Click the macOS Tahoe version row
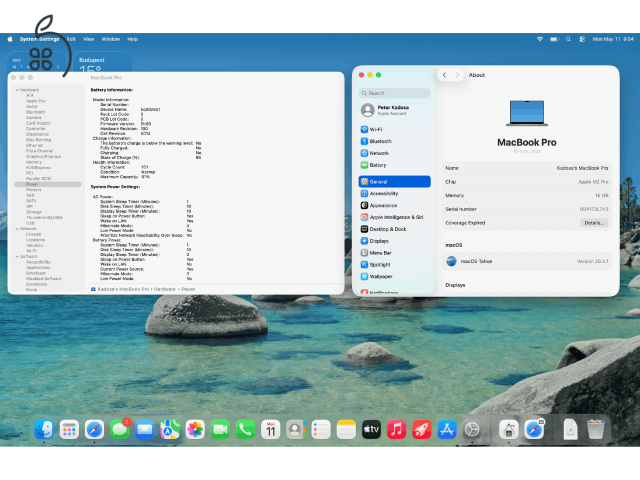The image size is (640, 480). [x=527, y=261]
